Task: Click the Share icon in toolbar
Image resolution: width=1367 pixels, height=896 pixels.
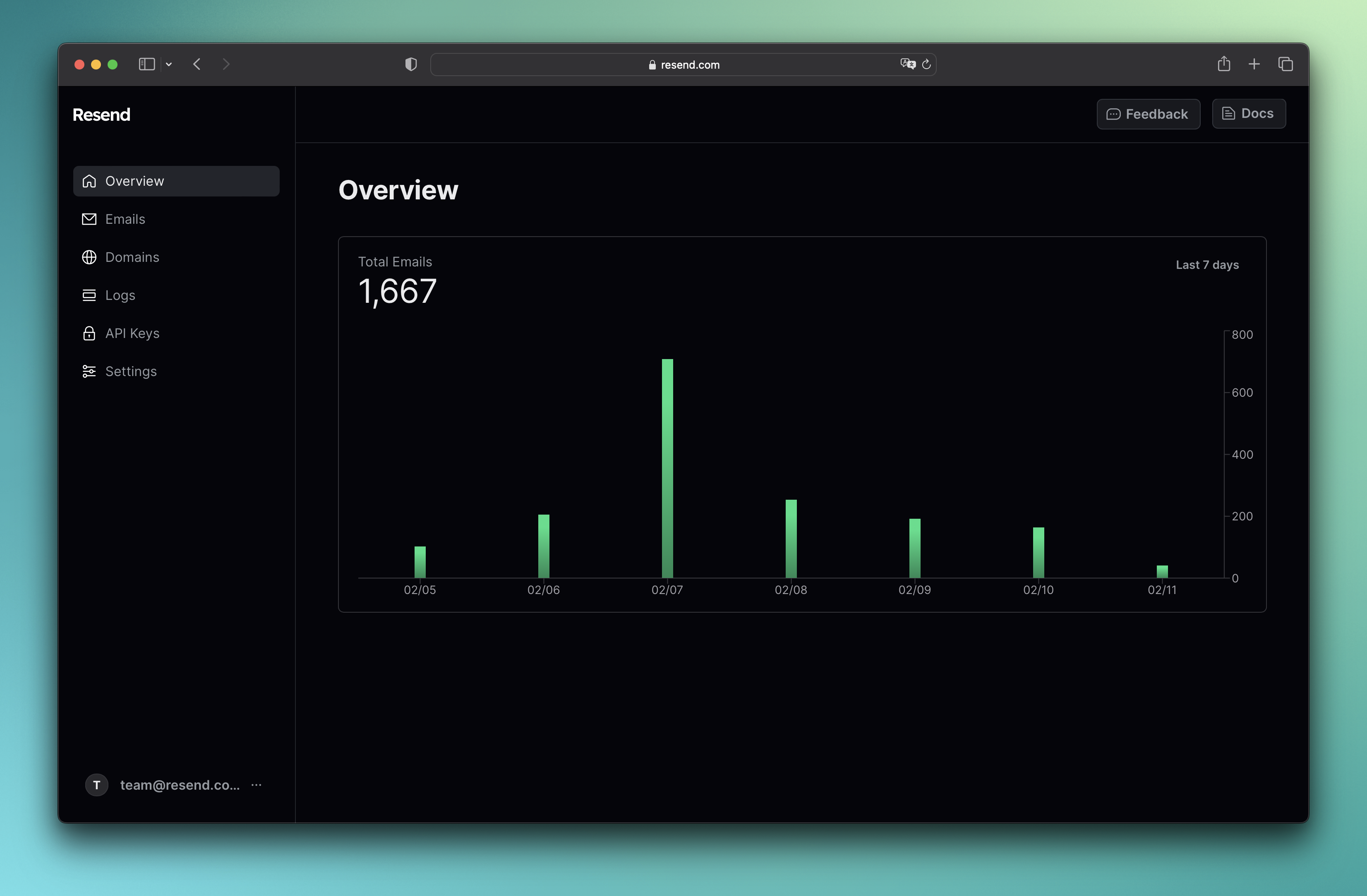Action: [x=1223, y=64]
